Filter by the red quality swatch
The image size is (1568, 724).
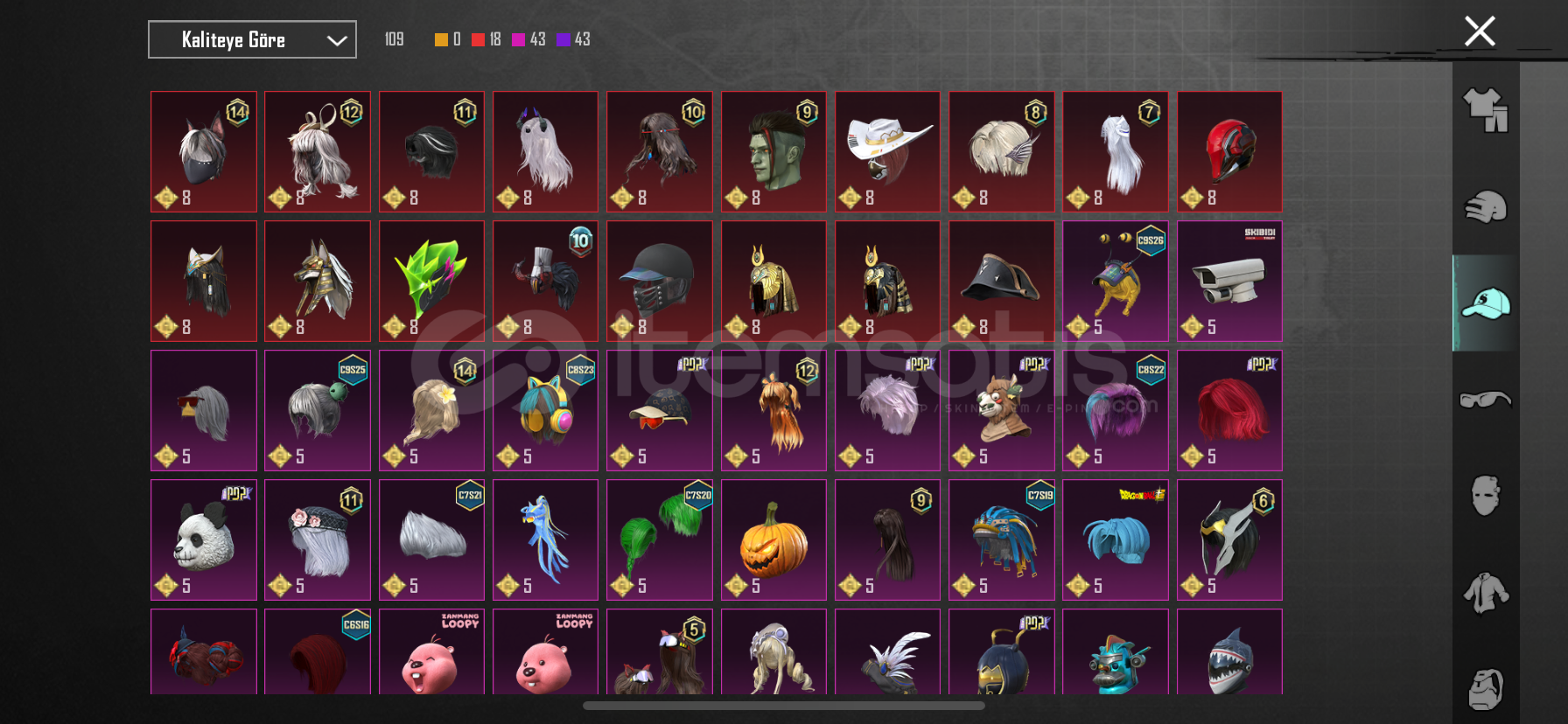pos(478,39)
